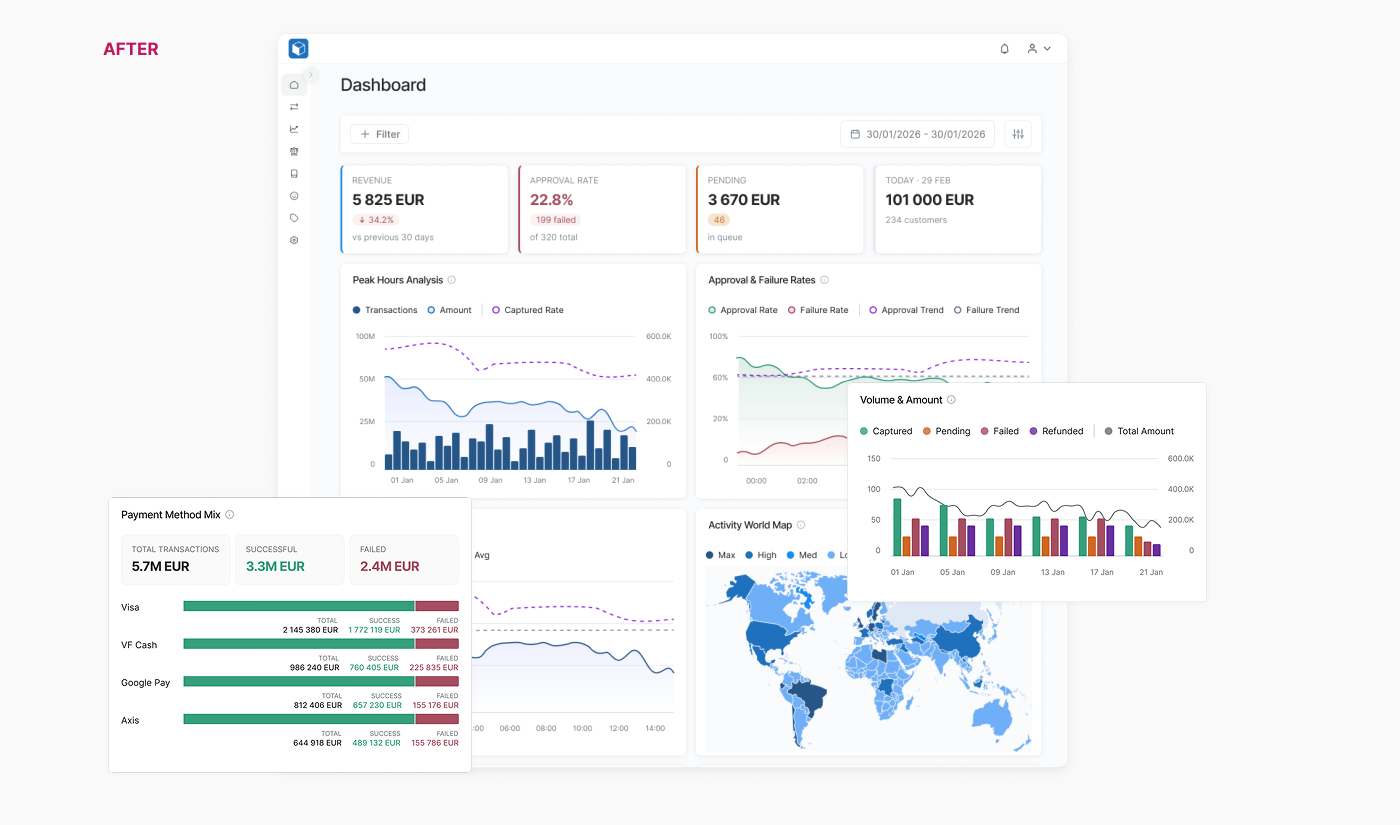Click the blue cube app logo
Image resolution: width=1400 pixels, height=825 pixels.
click(298, 48)
